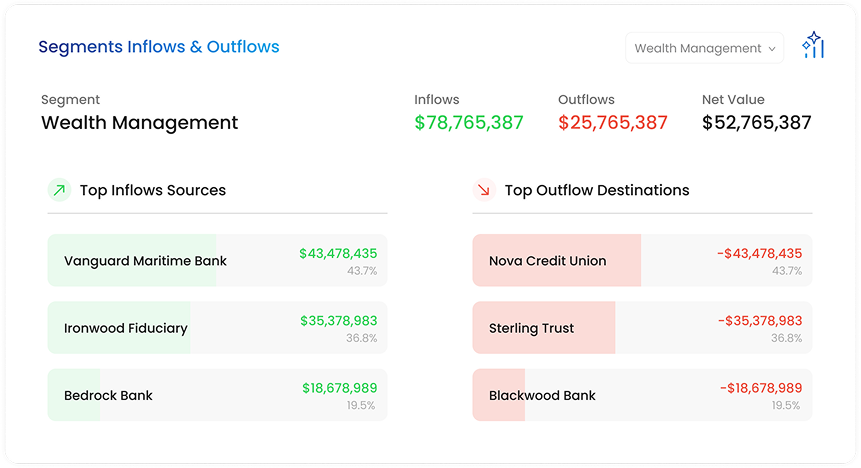The width and height of the screenshot is (861, 468).
Task: Click the red Top Outflow arrow icon
Action: pyautogui.click(x=484, y=190)
